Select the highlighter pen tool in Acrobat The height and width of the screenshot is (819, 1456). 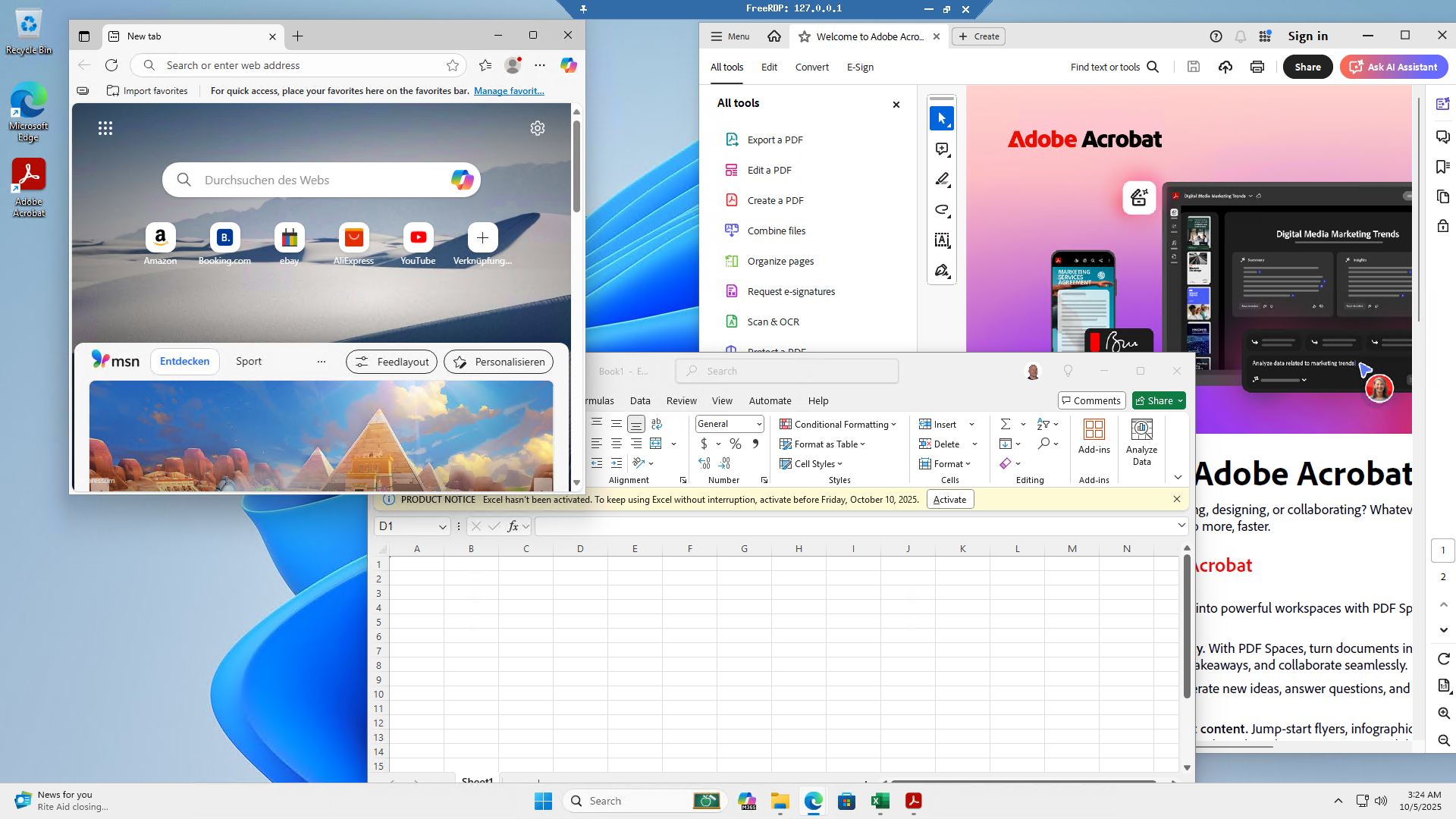tap(942, 180)
